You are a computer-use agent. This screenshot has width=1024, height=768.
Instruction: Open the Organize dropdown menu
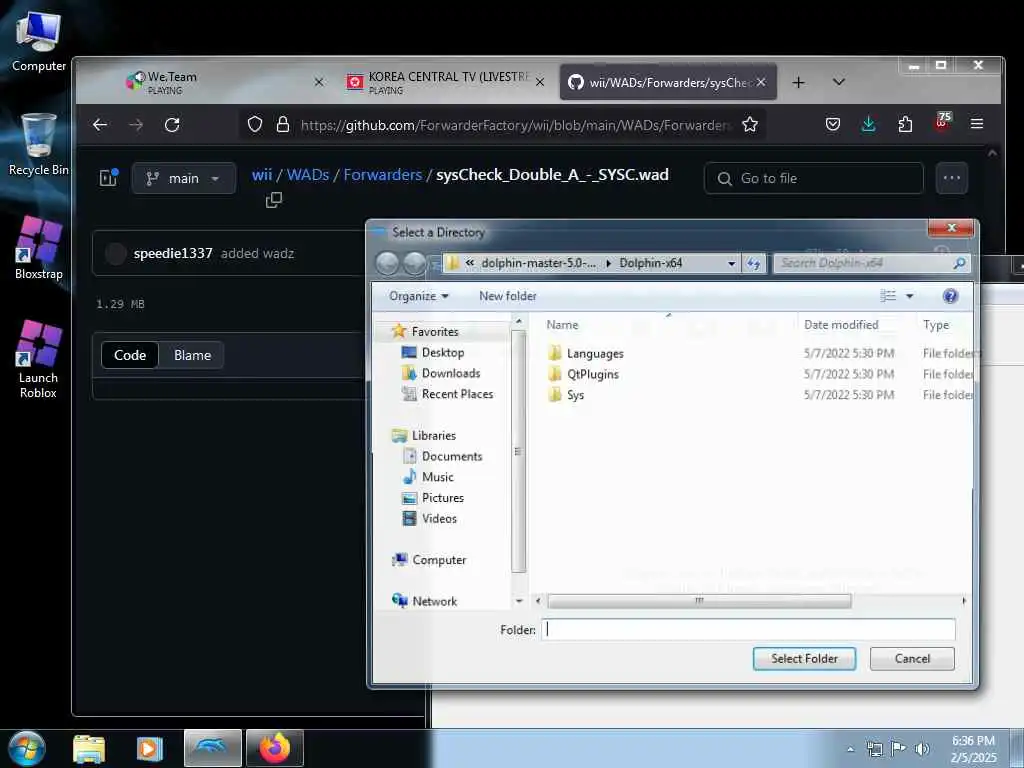tap(419, 296)
